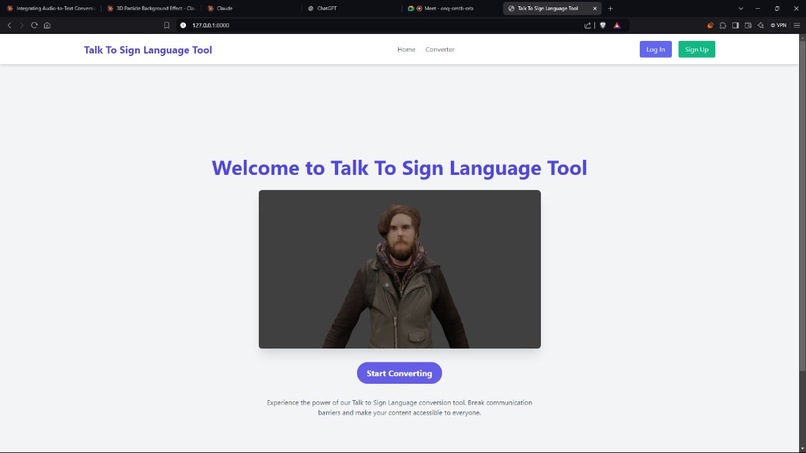Switch to 3D Particle Background Effect tab

coord(151,8)
